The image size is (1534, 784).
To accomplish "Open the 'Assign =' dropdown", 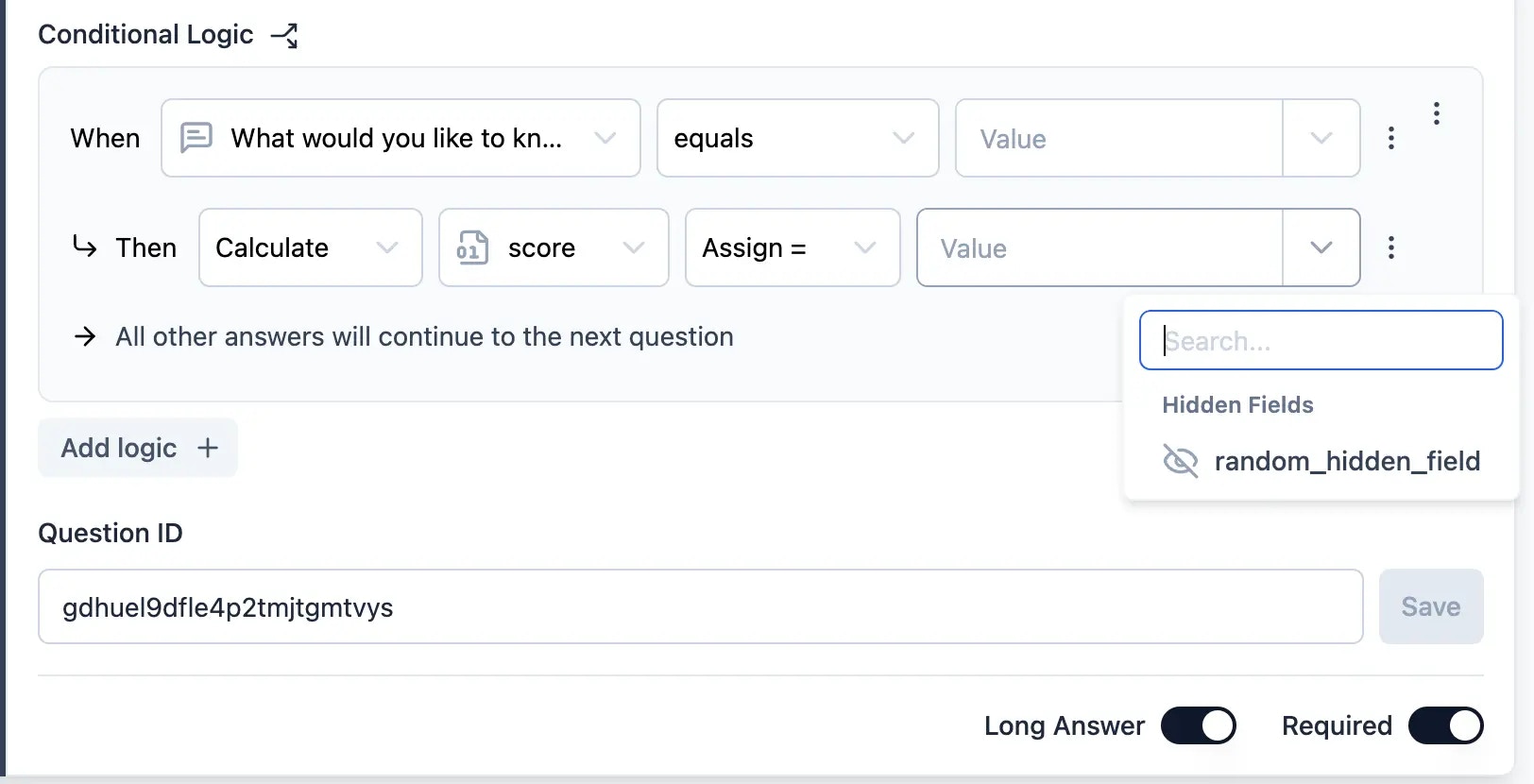I will (792, 247).
